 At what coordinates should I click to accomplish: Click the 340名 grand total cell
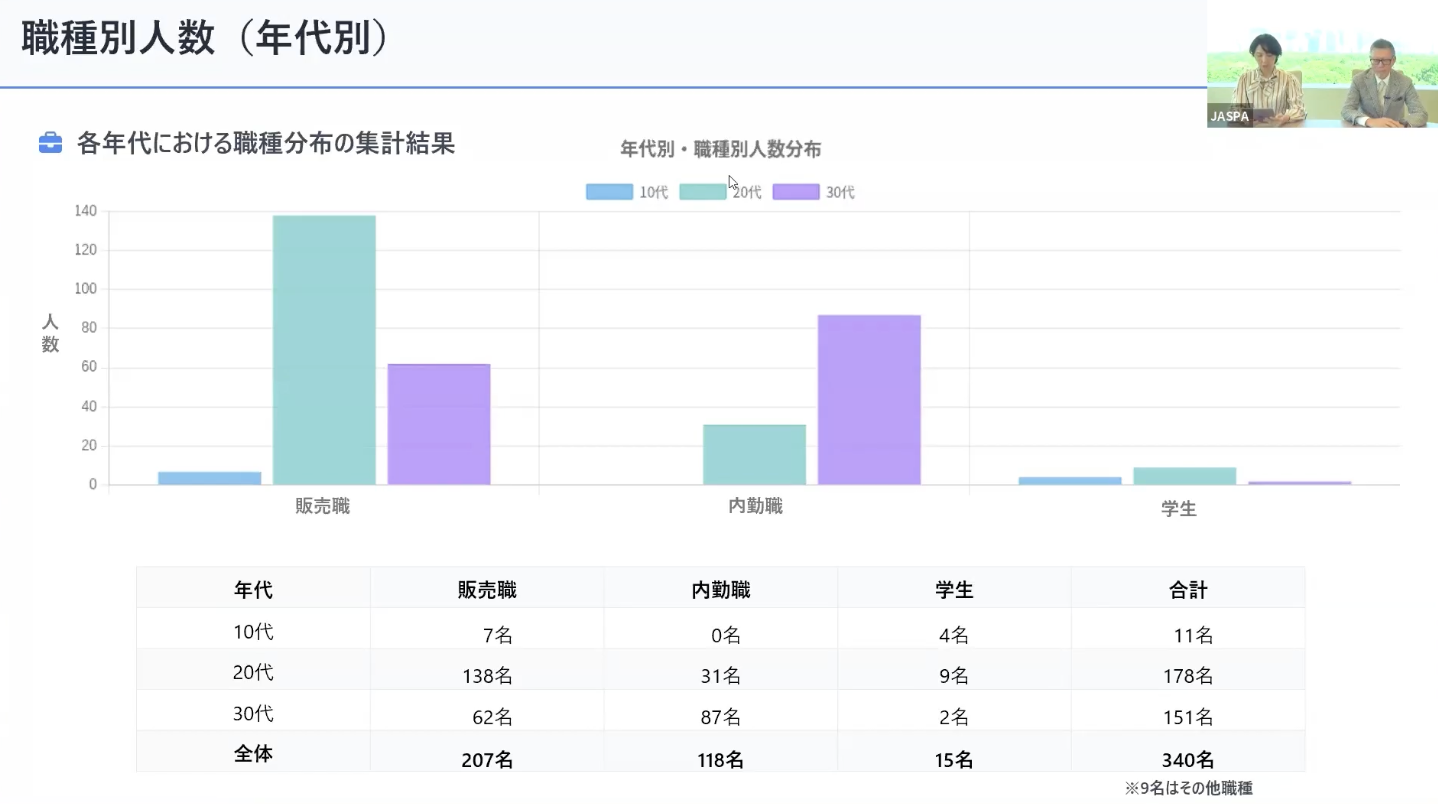[1188, 760]
